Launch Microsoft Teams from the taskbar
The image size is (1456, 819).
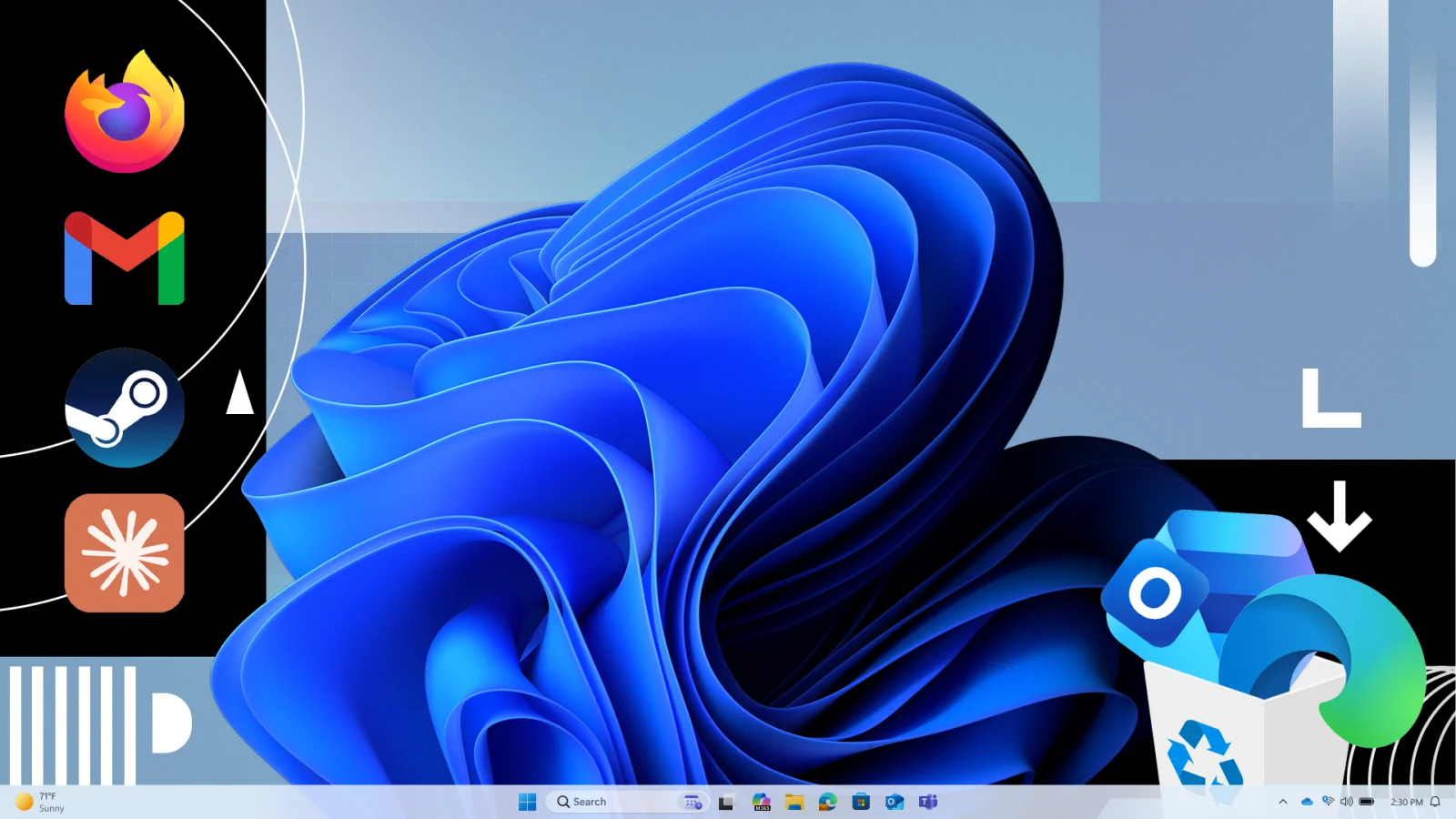(x=928, y=802)
